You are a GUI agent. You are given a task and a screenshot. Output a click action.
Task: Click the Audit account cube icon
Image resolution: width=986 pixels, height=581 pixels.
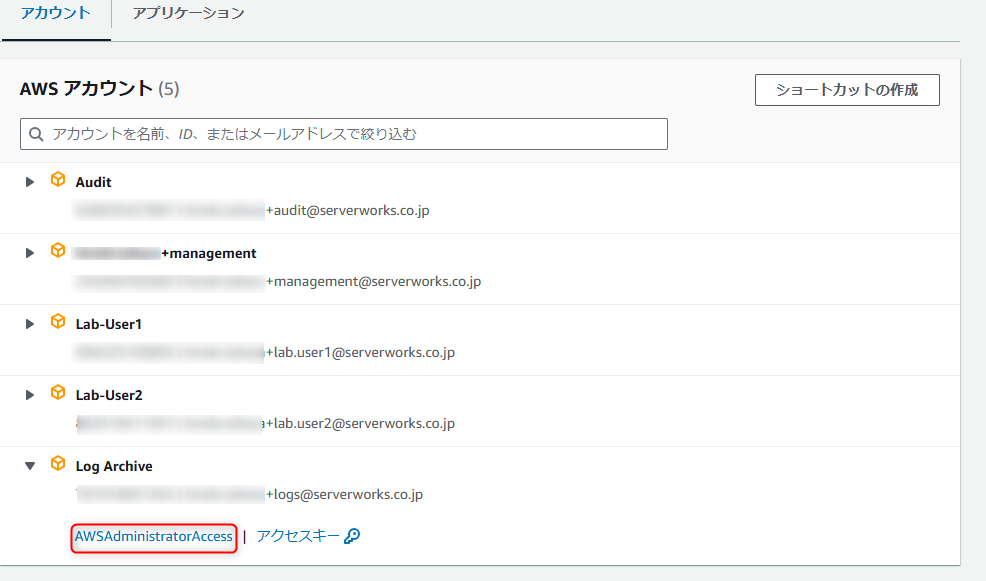(58, 180)
